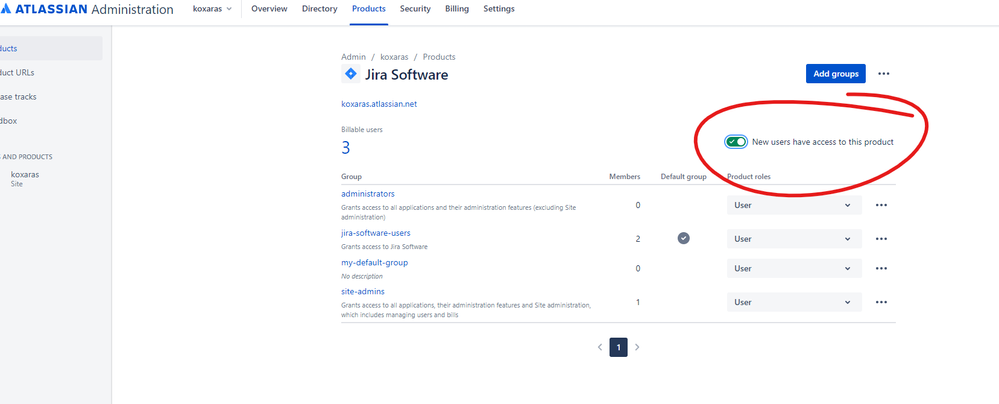Click default group checkmark for jira-software-users
This screenshot has width=999, height=404.
[x=684, y=238]
